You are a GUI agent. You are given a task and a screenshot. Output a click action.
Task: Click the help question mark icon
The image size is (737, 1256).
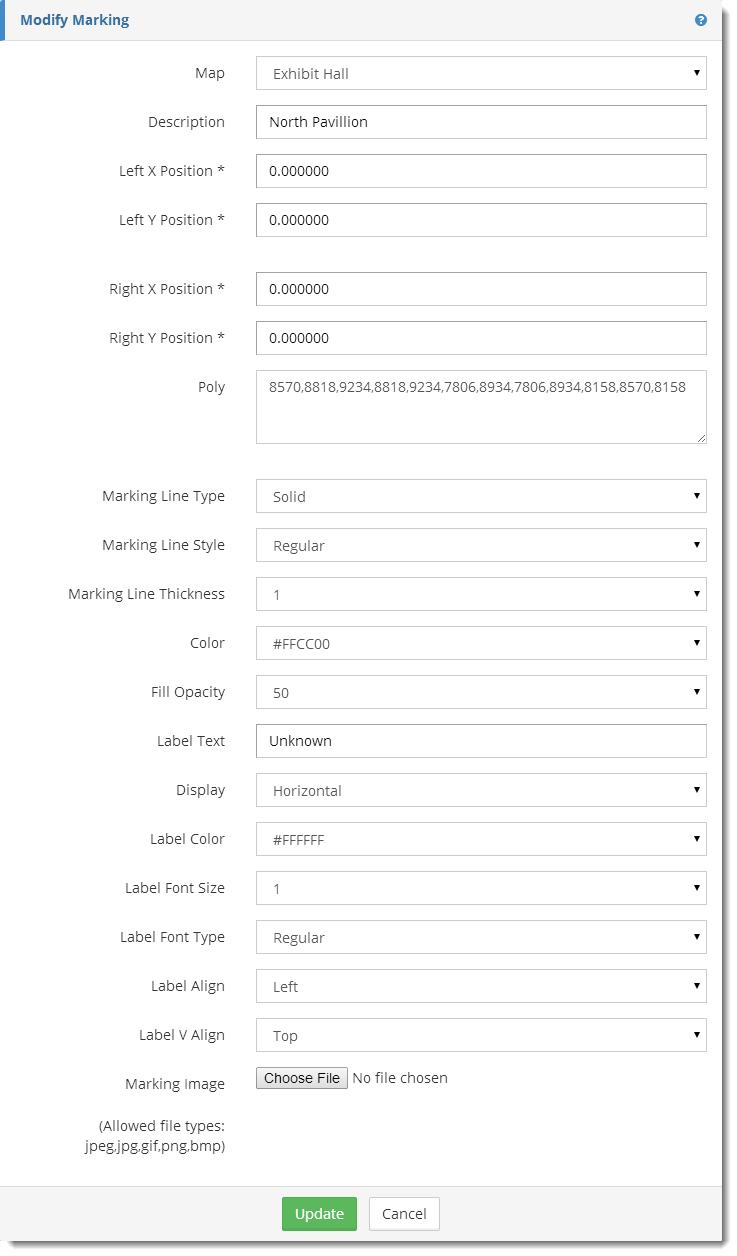click(701, 20)
